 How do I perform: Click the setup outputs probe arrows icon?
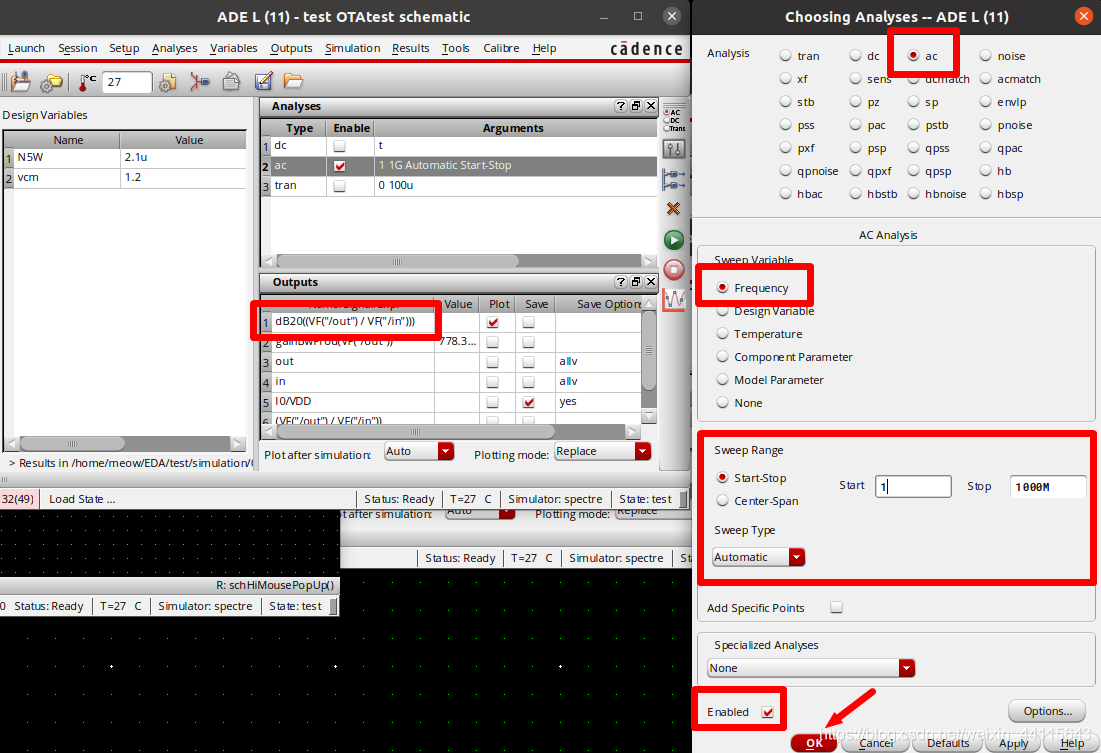tap(673, 179)
